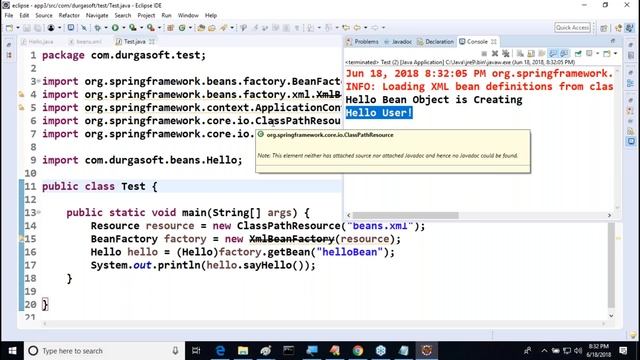Image resolution: width=640 pixels, height=360 pixels.
Task: Click the New file toolbar icon
Action: pyautogui.click(x=9, y=28)
